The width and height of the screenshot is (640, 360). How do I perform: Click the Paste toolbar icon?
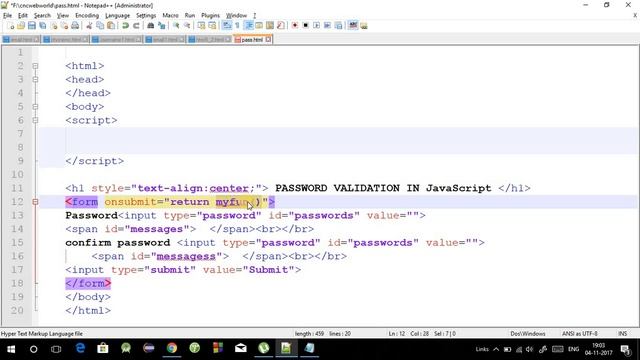click(x=111, y=26)
